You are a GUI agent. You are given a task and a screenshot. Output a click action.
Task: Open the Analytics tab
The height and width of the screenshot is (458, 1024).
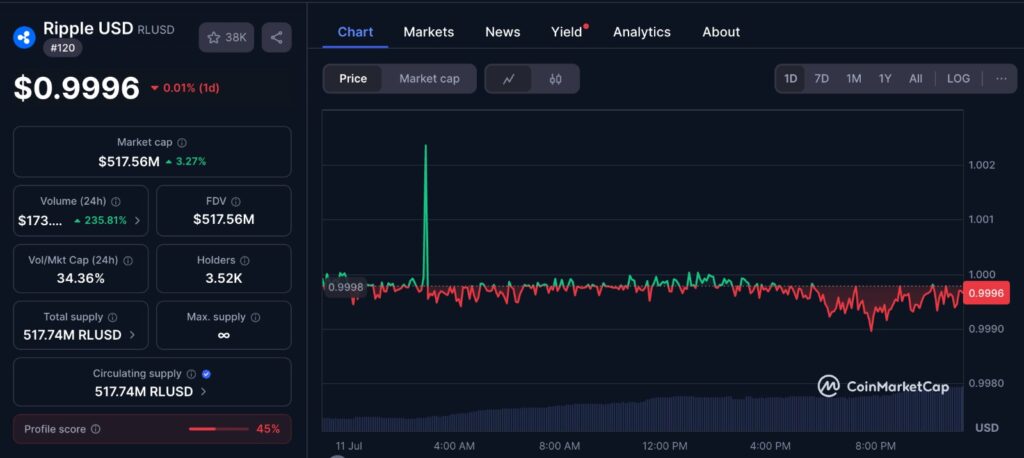coord(642,32)
